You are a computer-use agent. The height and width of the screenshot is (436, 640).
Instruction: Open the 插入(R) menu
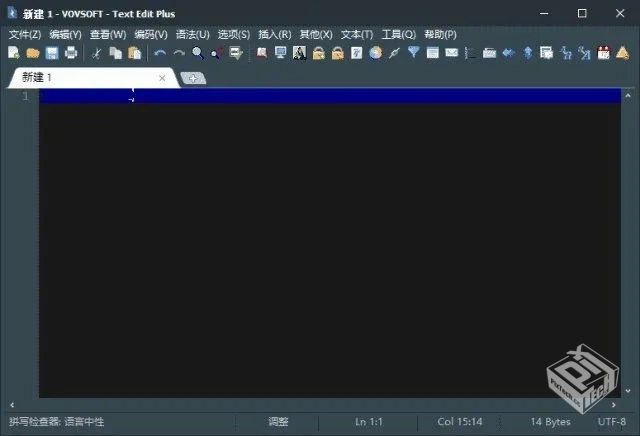point(275,34)
